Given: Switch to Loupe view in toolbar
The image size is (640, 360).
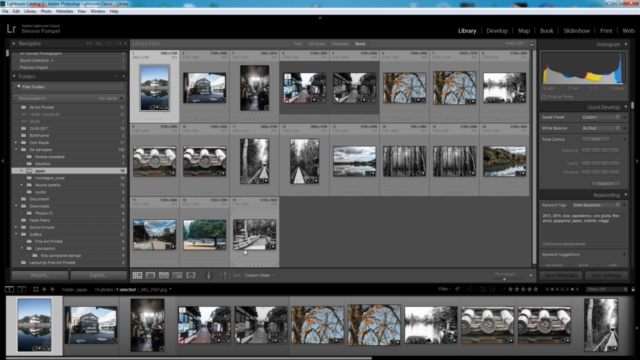Looking at the screenshot, I should [x=150, y=276].
